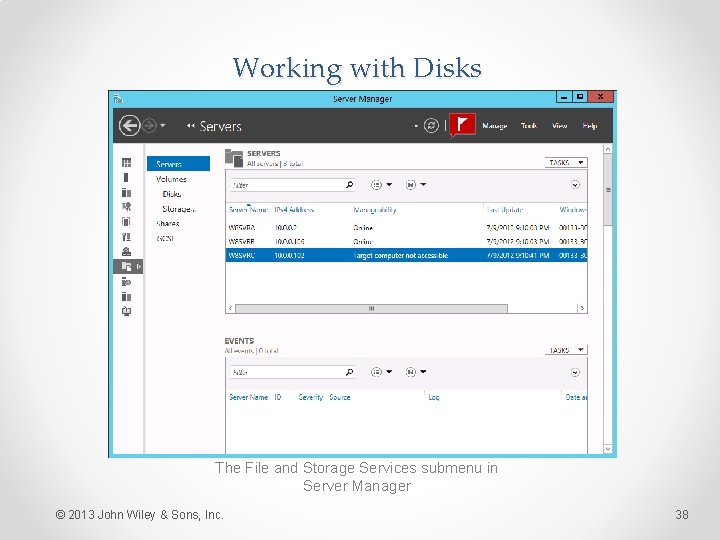720x540 pixels.
Task: Select iSCSI in the submenu
Action: coord(165,238)
